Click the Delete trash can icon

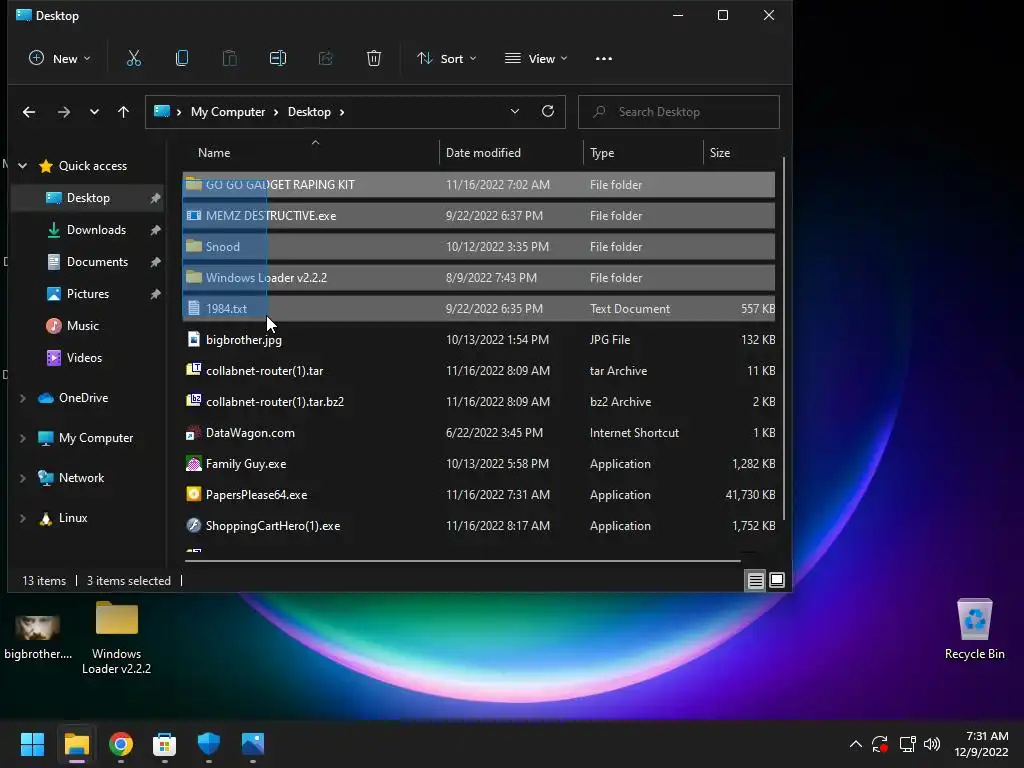point(374,59)
